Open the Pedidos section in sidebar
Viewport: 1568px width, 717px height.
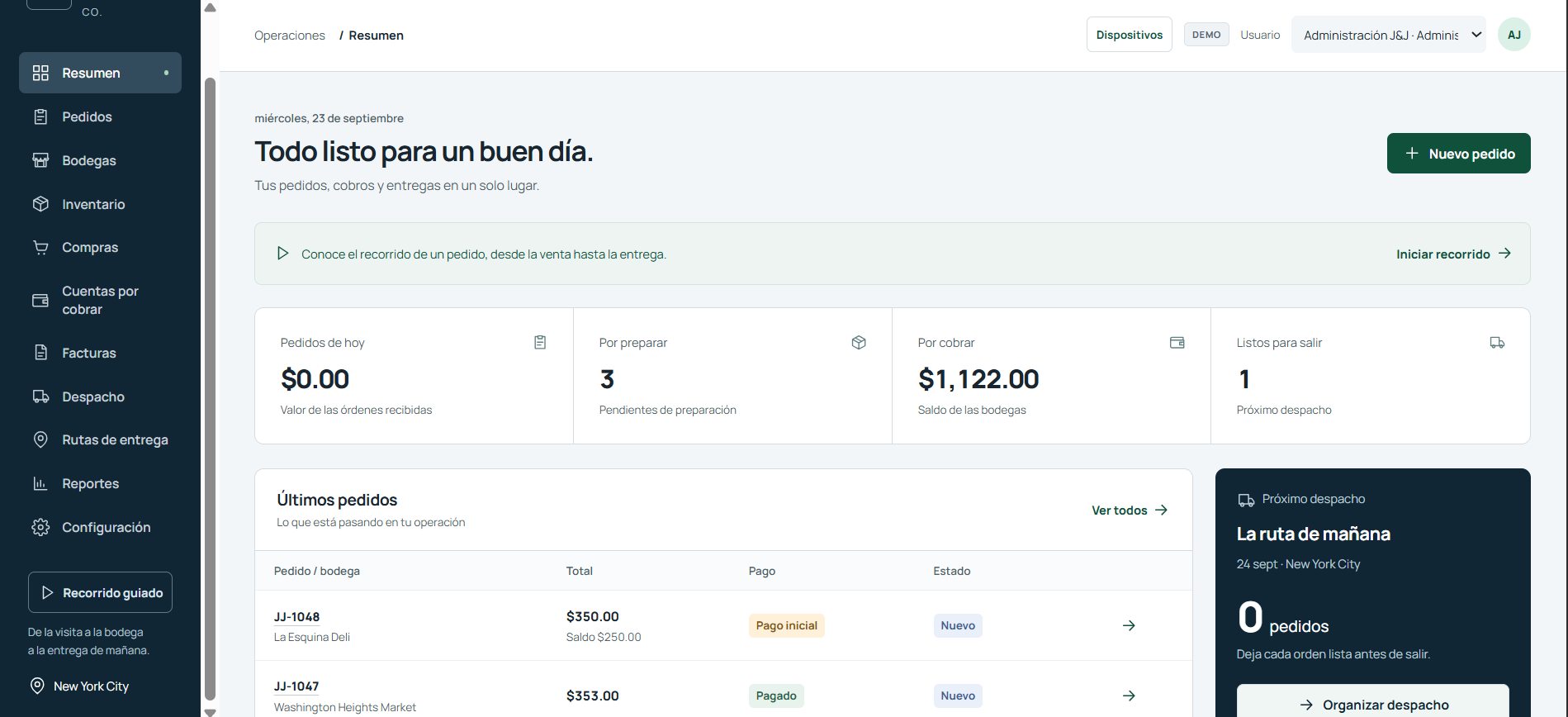100,116
